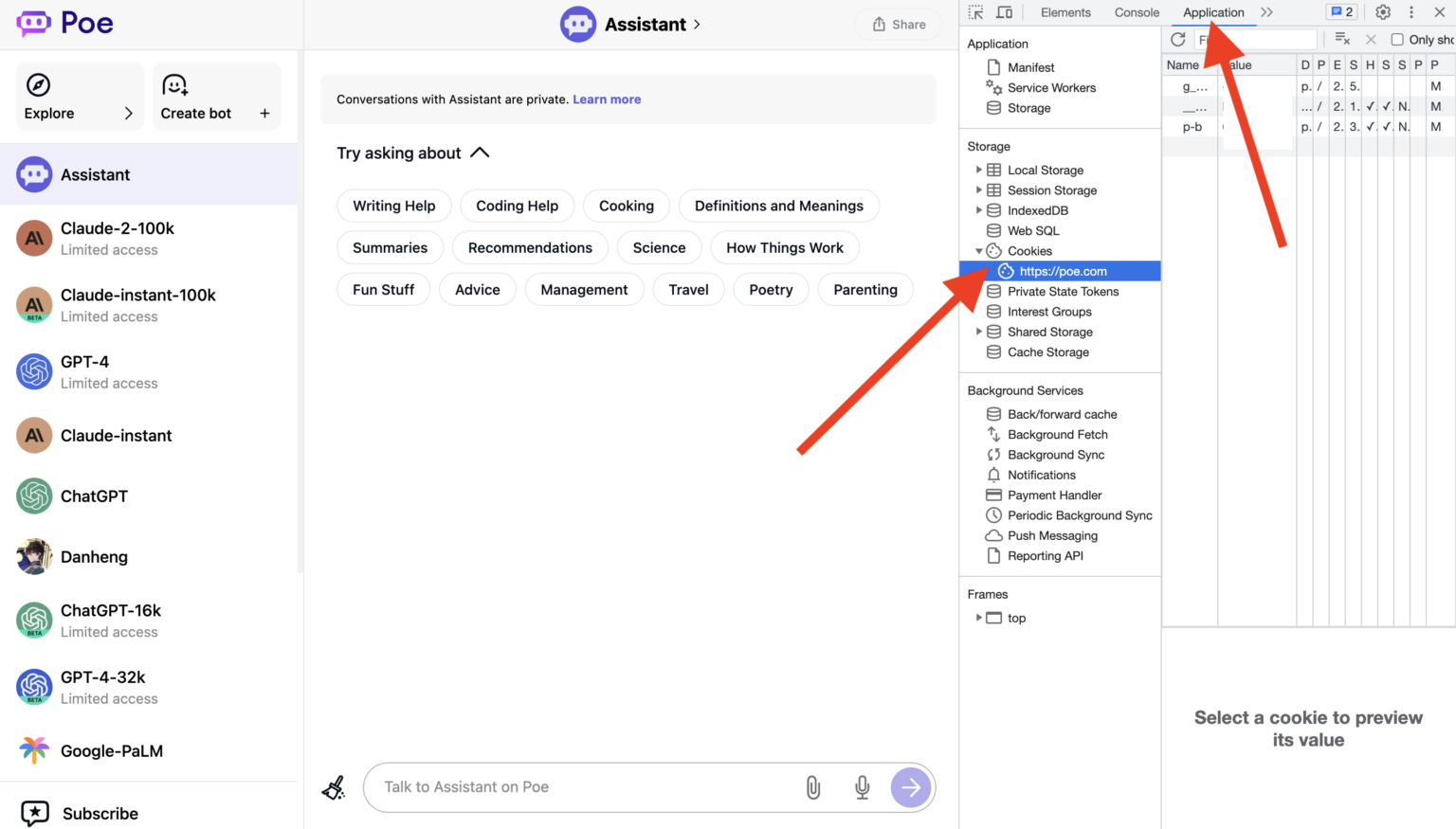Click the Share button
Screen dimensions: 1456x829
[x=898, y=25]
